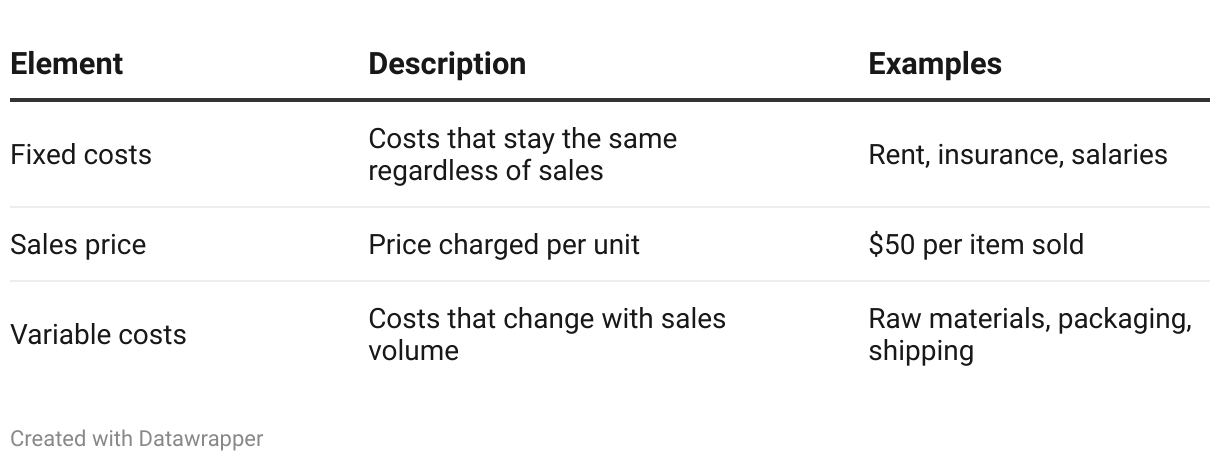Screen dimensions: 1220x462
Task: Click the word 'regardless' in Fixed costs description
Action: 433,171
